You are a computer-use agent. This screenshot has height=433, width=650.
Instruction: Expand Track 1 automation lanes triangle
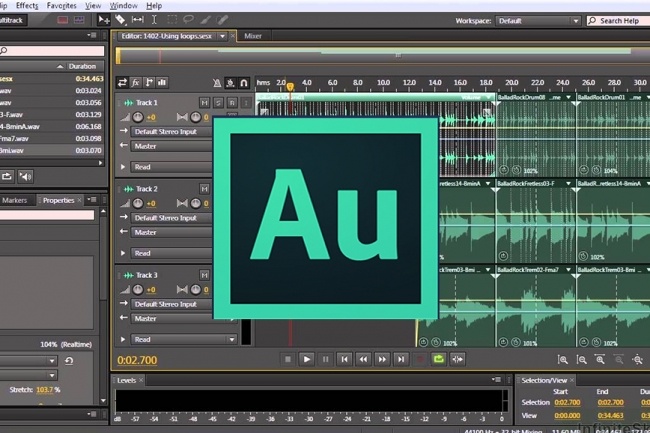click(123, 167)
